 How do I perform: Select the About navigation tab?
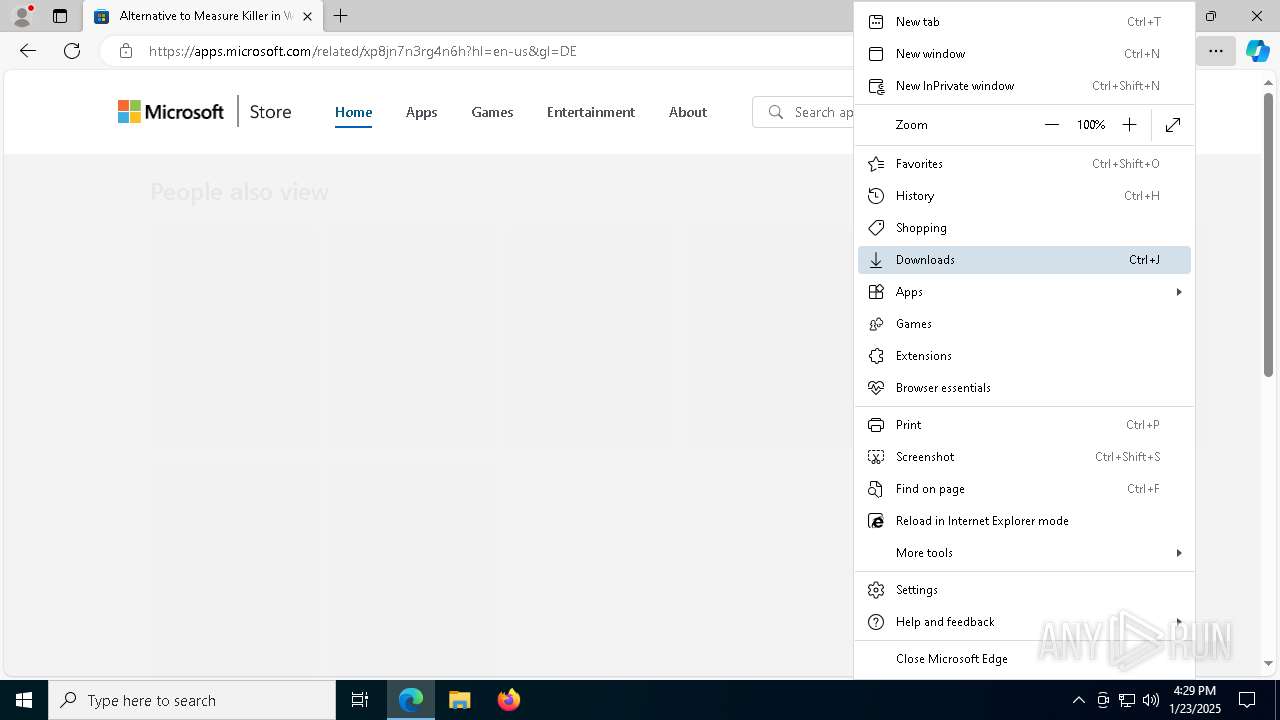click(688, 112)
